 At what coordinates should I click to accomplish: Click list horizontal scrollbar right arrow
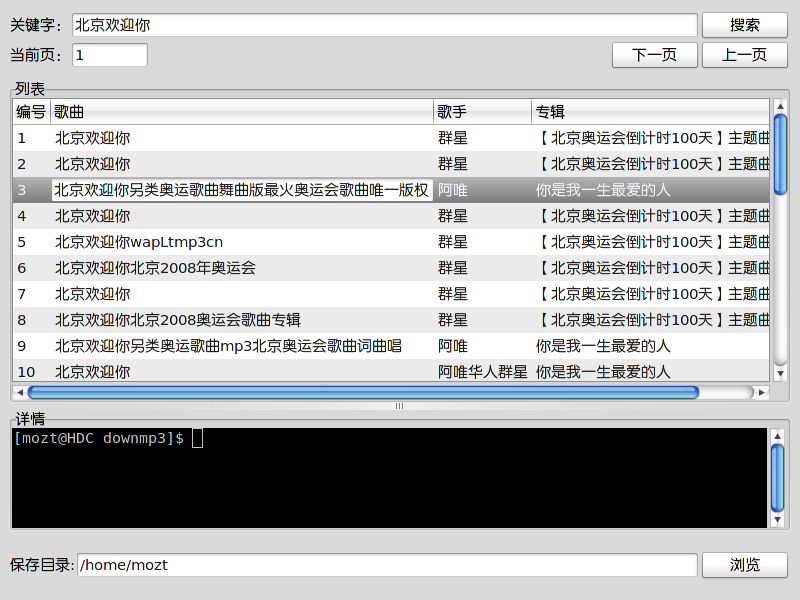(762, 392)
